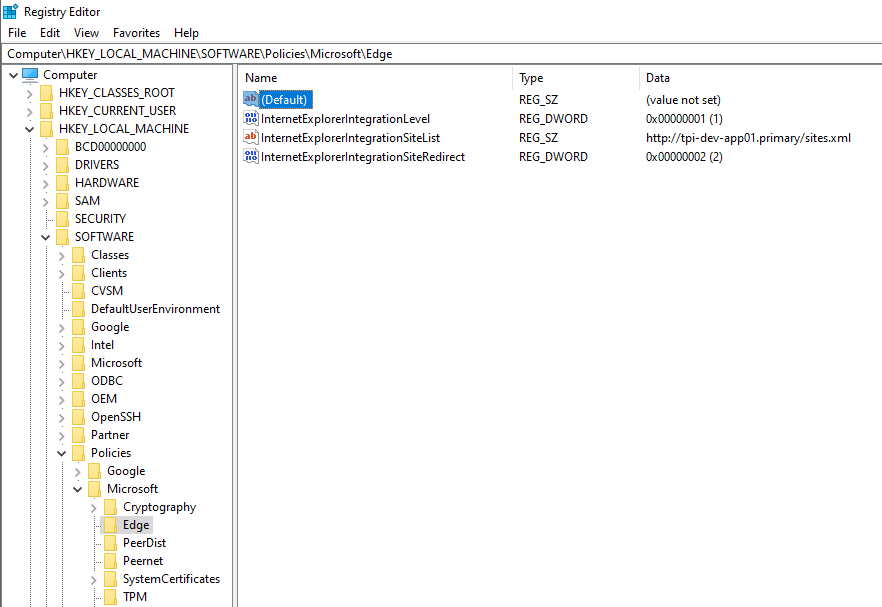Select the DefaultUserEnvironment key
Screen dimensions: 882x607
point(155,309)
